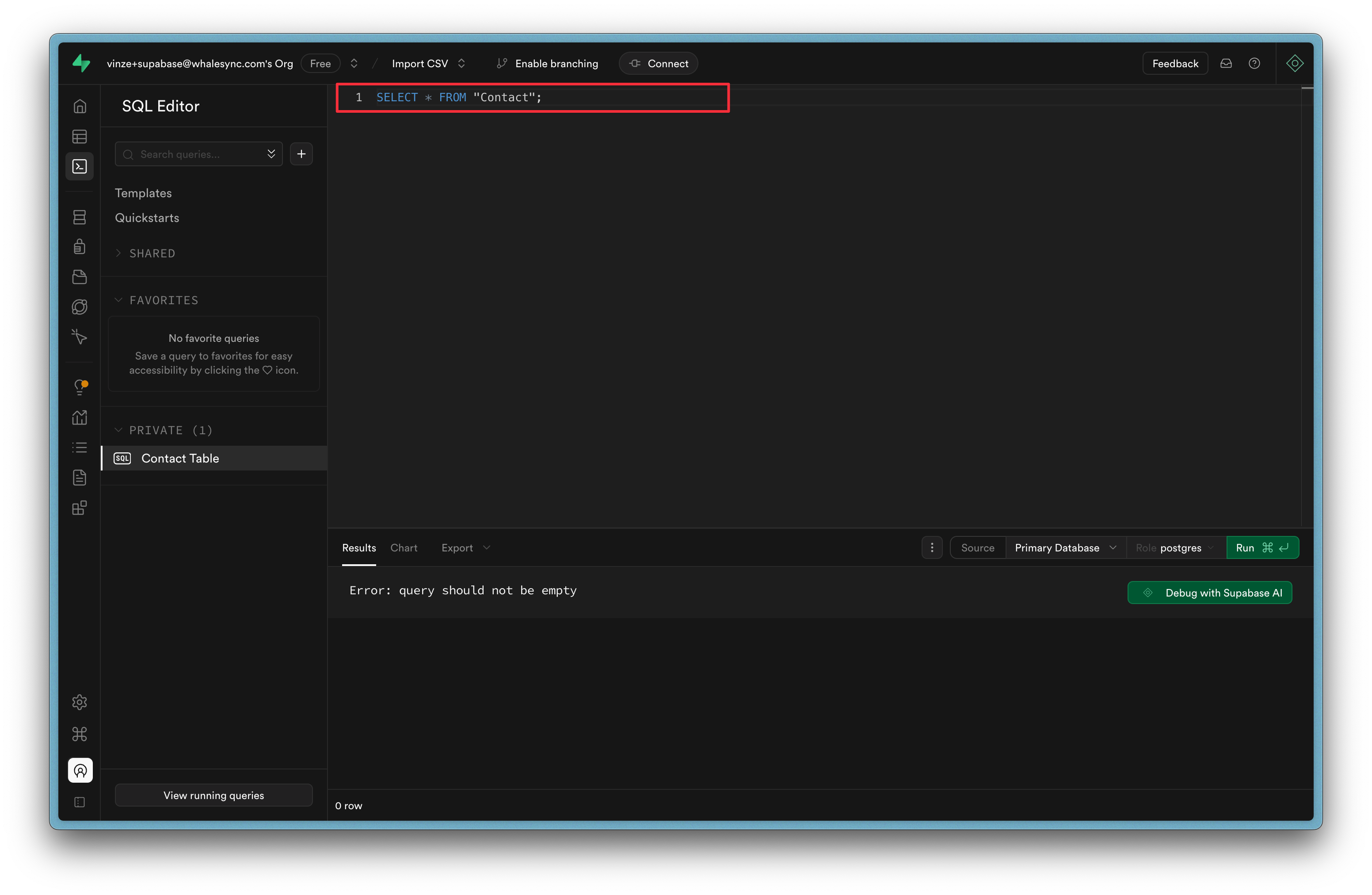Click Debug with Supabase AI button
Screen dimensions: 1372x895
pos(1209,593)
